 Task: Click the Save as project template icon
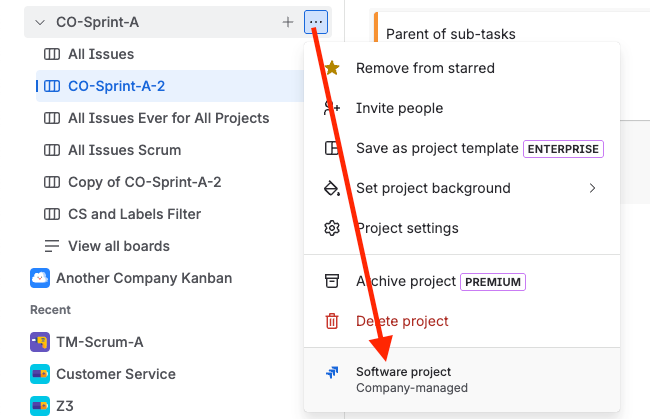click(332, 148)
